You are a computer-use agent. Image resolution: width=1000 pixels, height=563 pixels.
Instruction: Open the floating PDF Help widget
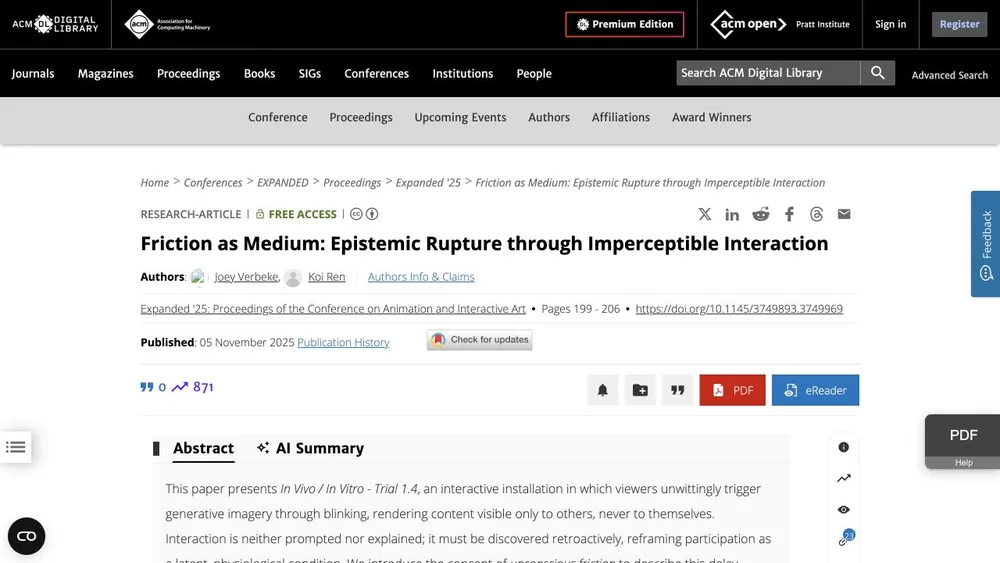tap(963, 442)
